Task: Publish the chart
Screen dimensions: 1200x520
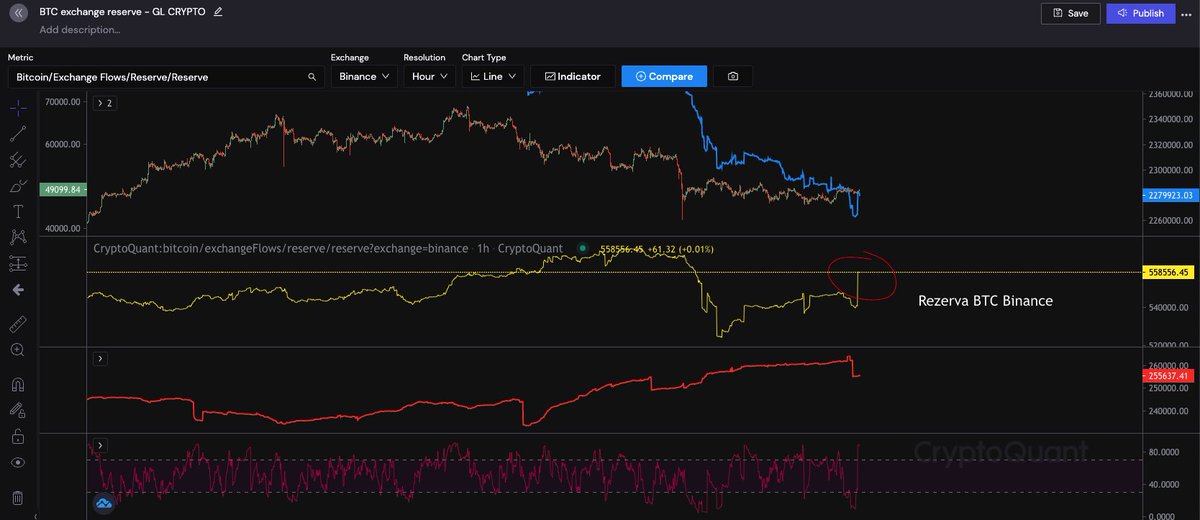Action: 1141,13
